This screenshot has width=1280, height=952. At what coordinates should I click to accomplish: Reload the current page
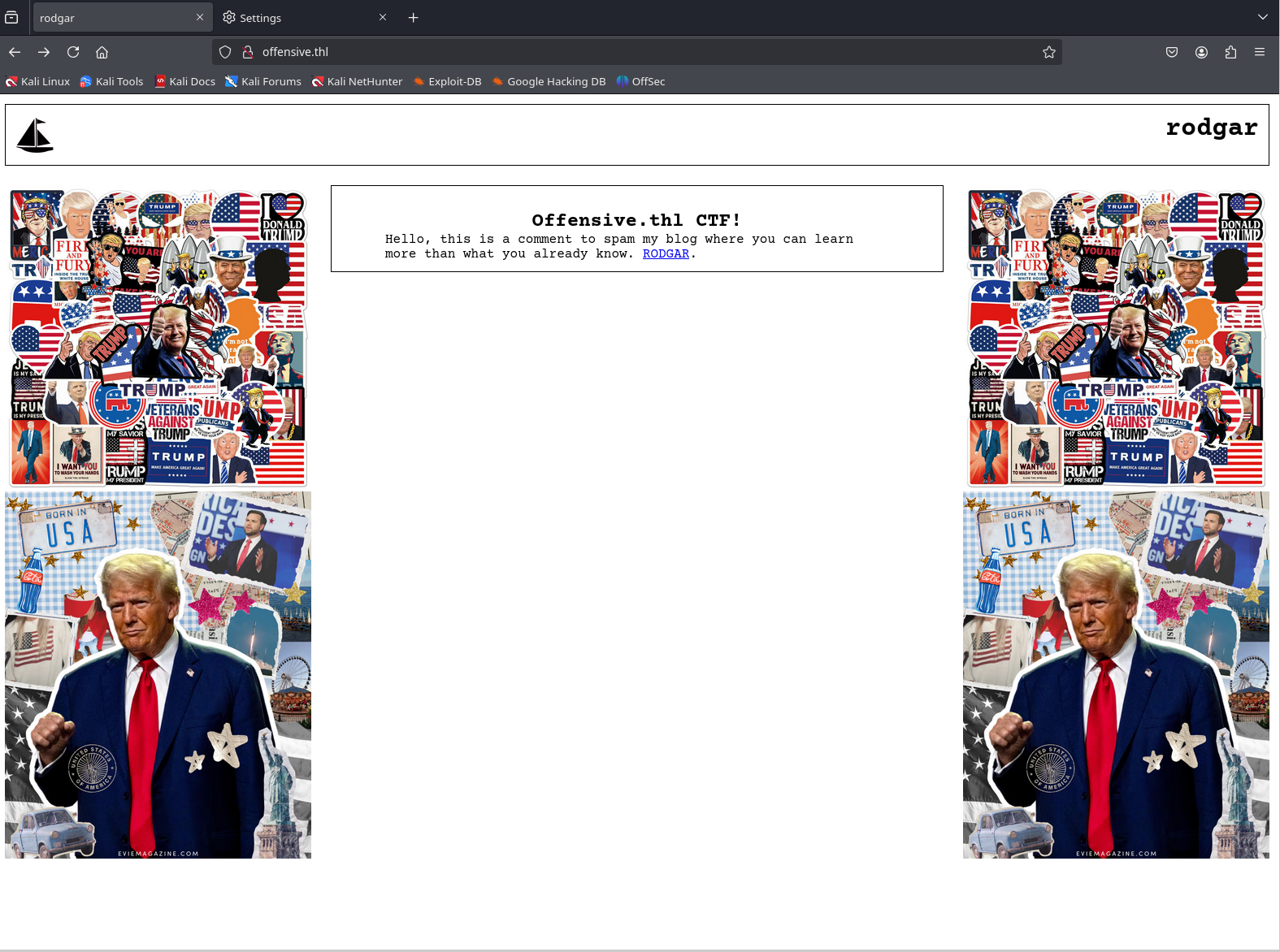point(73,52)
